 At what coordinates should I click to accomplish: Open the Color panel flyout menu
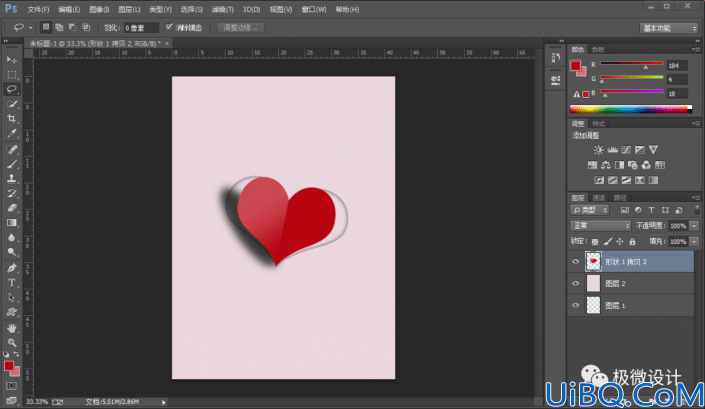(696, 49)
